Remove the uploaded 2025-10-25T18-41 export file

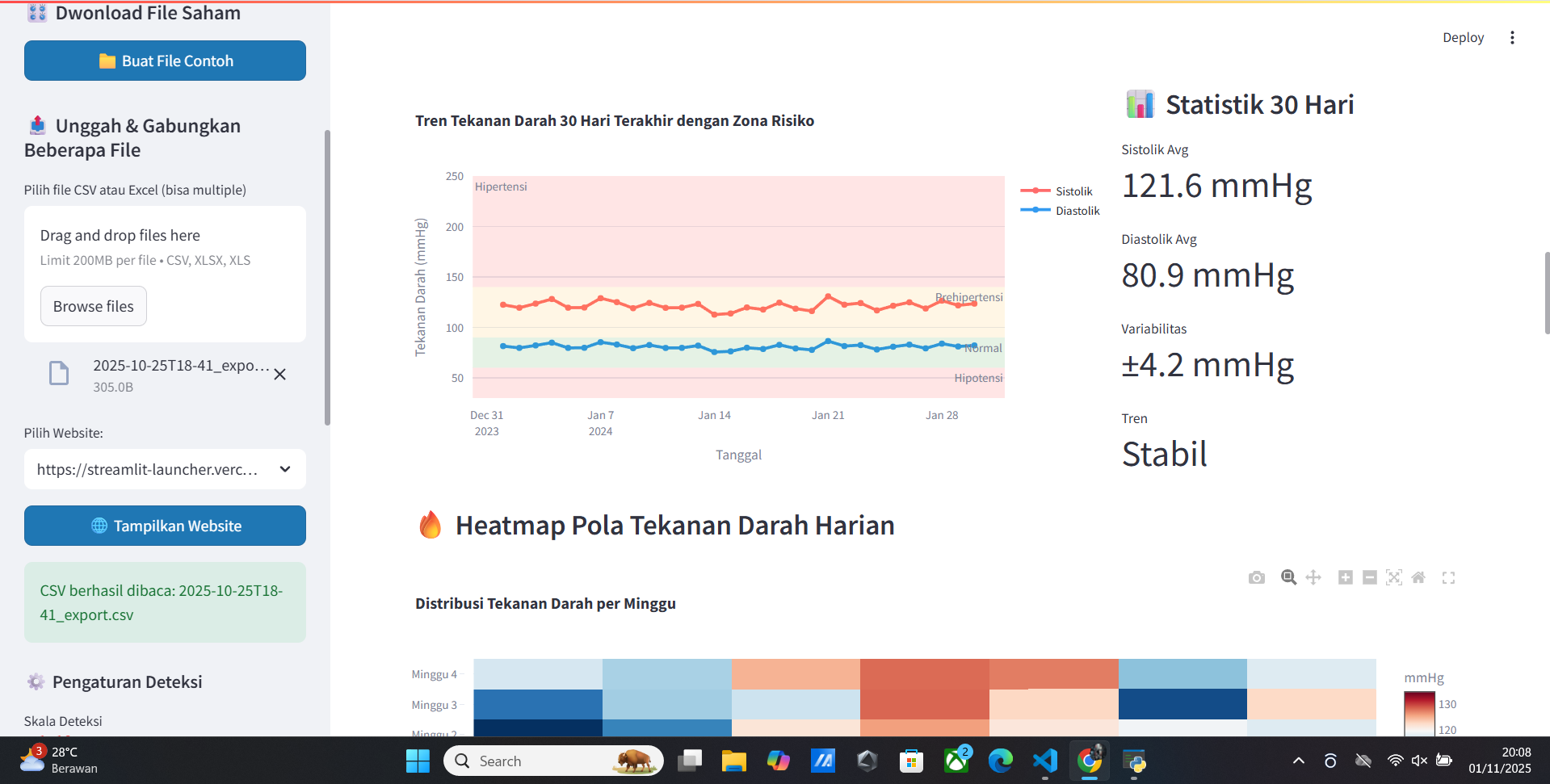279,375
